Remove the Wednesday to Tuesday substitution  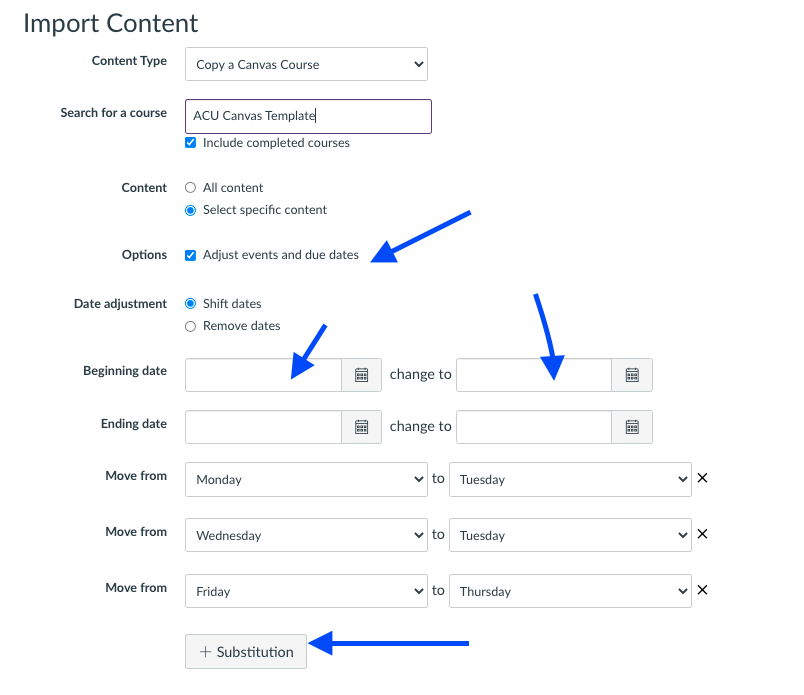point(702,534)
